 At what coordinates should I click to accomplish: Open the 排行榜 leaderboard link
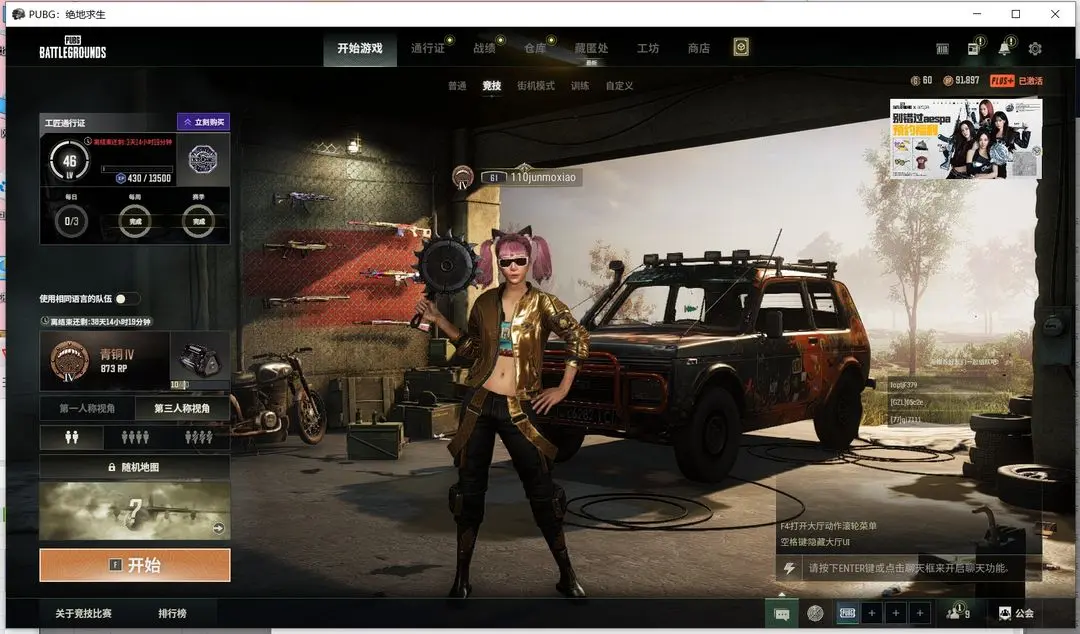172,613
